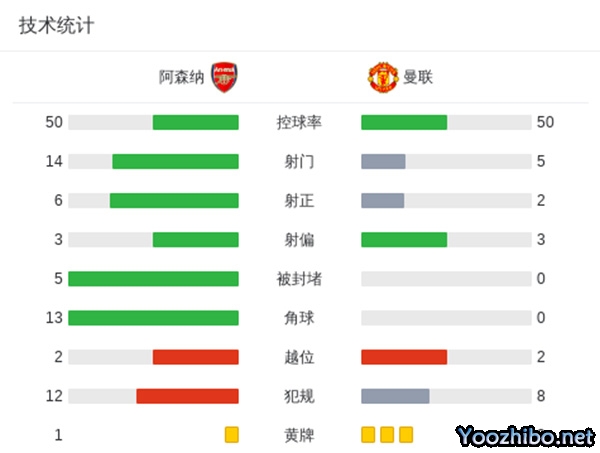The image size is (600, 453).
Task: Select the 控球率 stat label
Action: click(x=299, y=123)
